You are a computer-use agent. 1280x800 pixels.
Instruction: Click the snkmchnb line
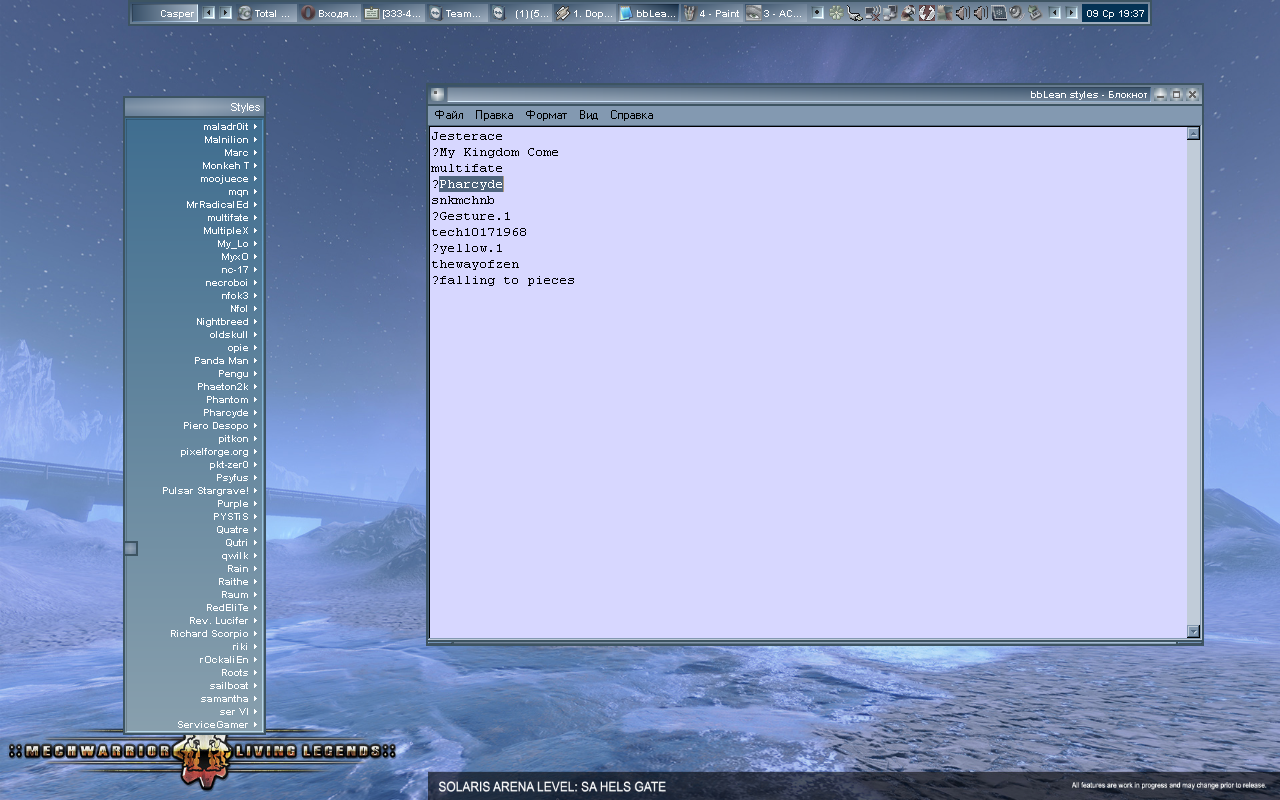click(x=463, y=200)
